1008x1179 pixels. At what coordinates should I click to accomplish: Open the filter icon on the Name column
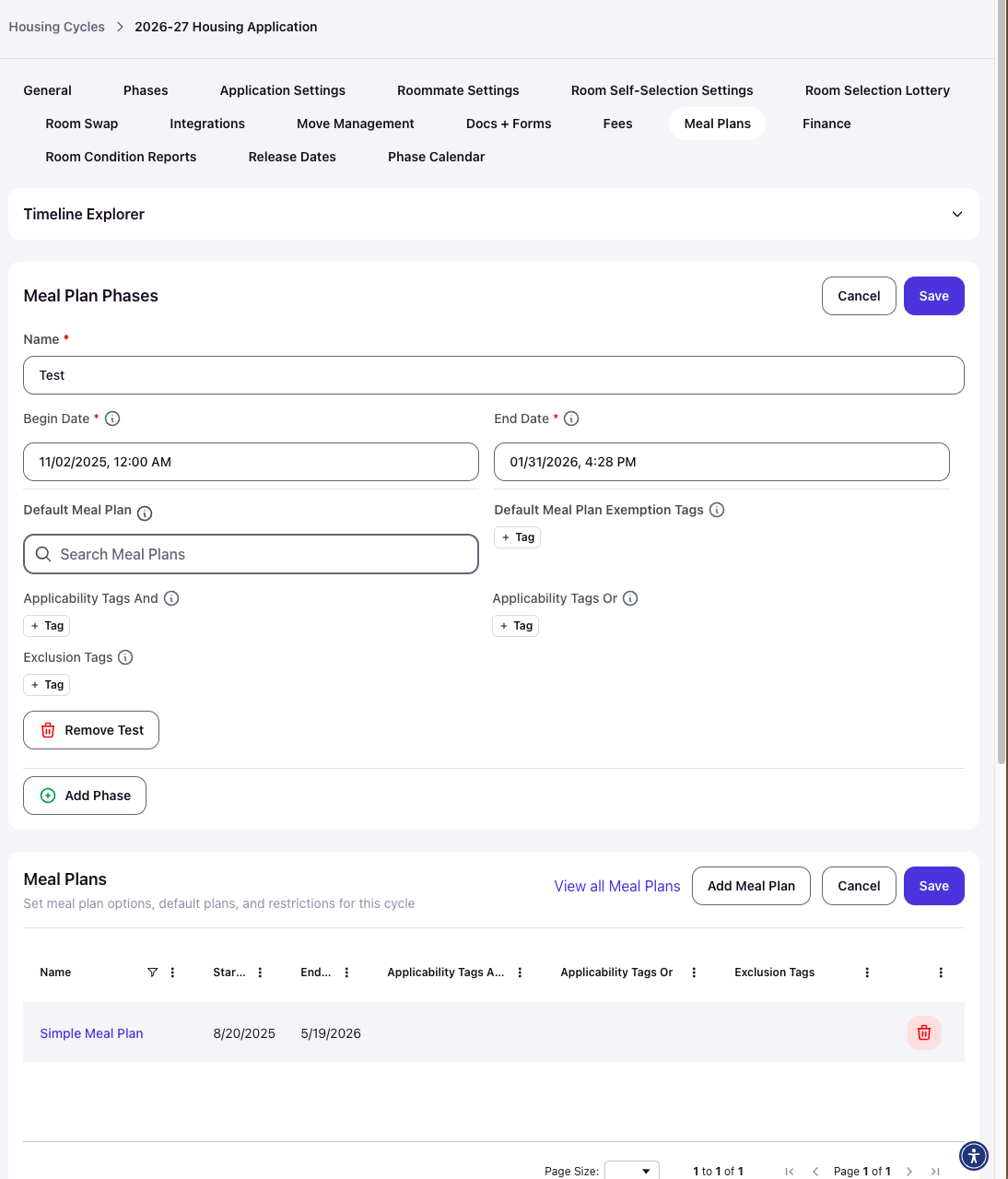tap(152, 973)
